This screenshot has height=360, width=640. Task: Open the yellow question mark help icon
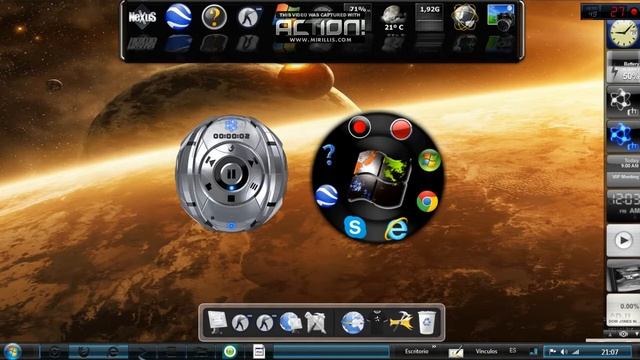tap(214, 17)
